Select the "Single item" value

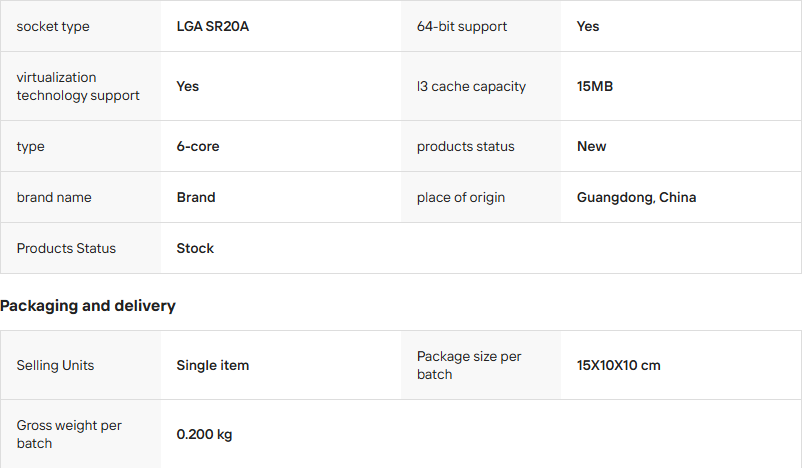click(213, 365)
